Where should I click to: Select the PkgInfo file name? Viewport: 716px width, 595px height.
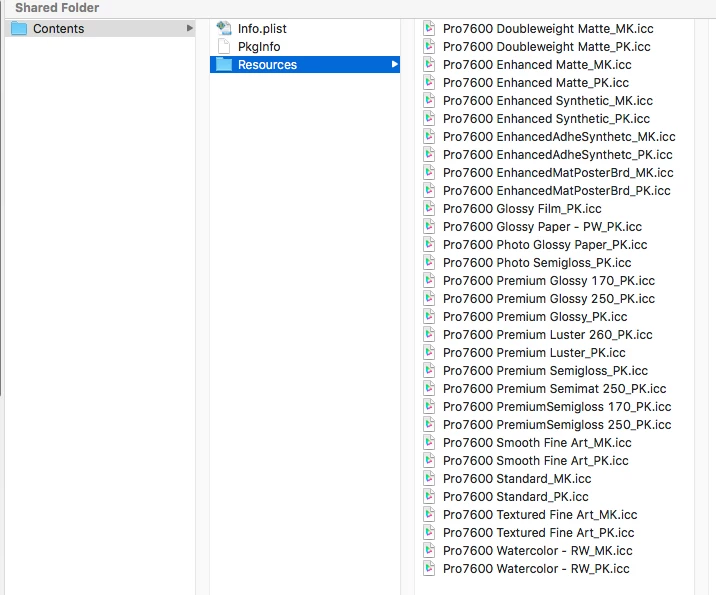[259, 47]
